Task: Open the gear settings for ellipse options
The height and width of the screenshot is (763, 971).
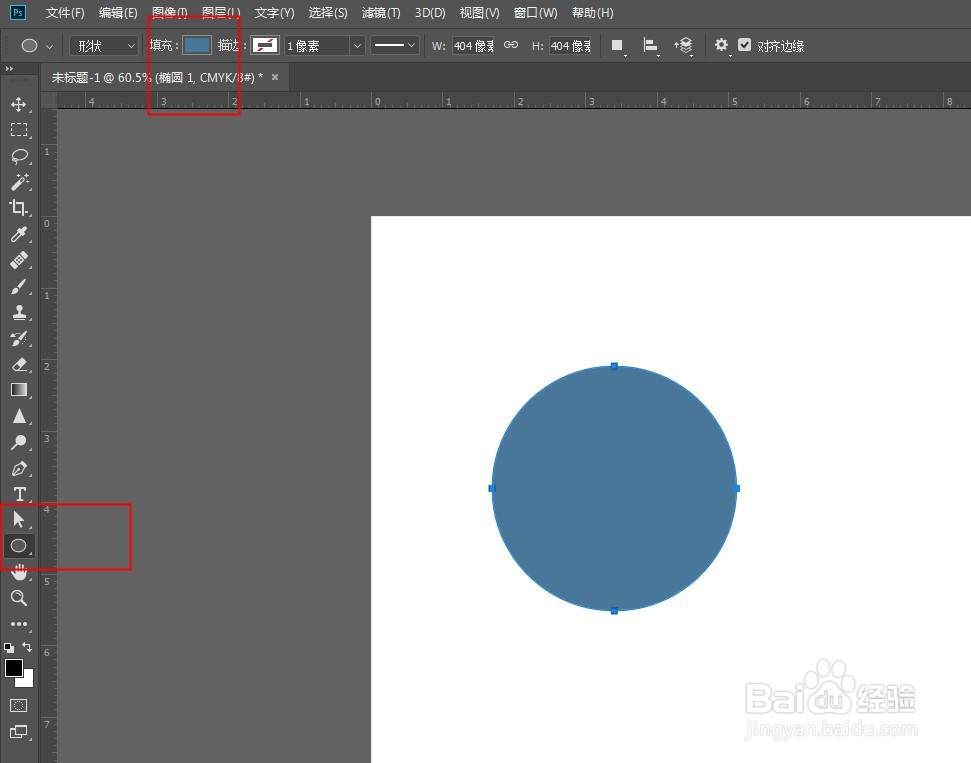Action: (x=721, y=45)
